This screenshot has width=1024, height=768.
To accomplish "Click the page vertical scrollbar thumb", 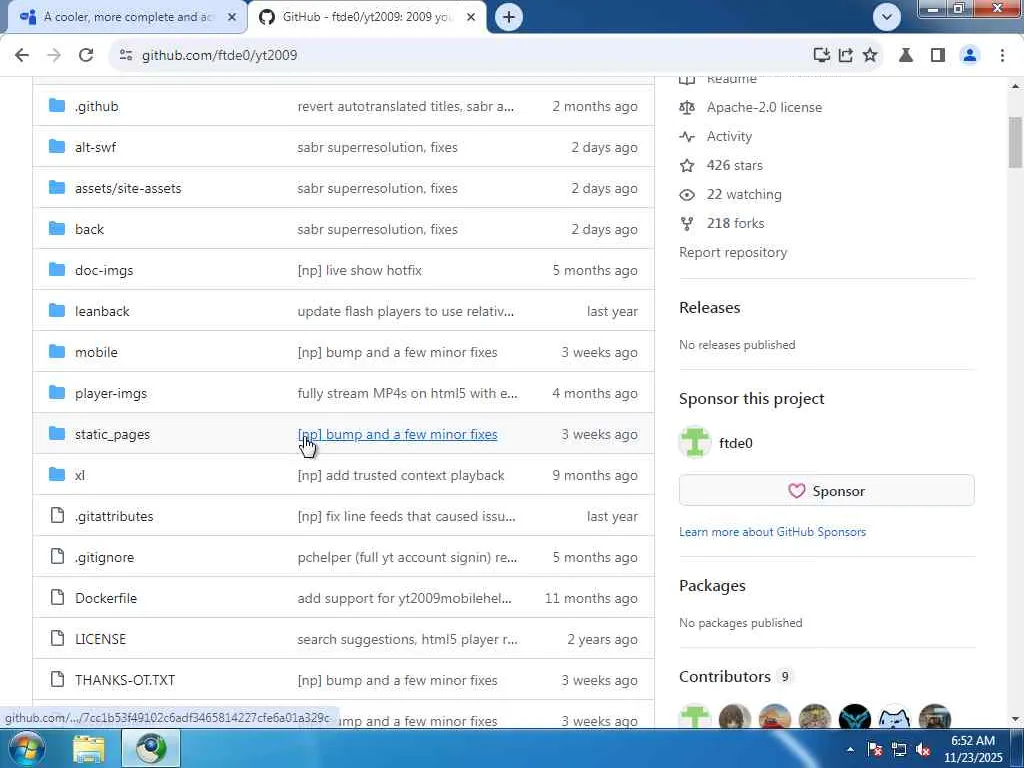I will 1016,142.
